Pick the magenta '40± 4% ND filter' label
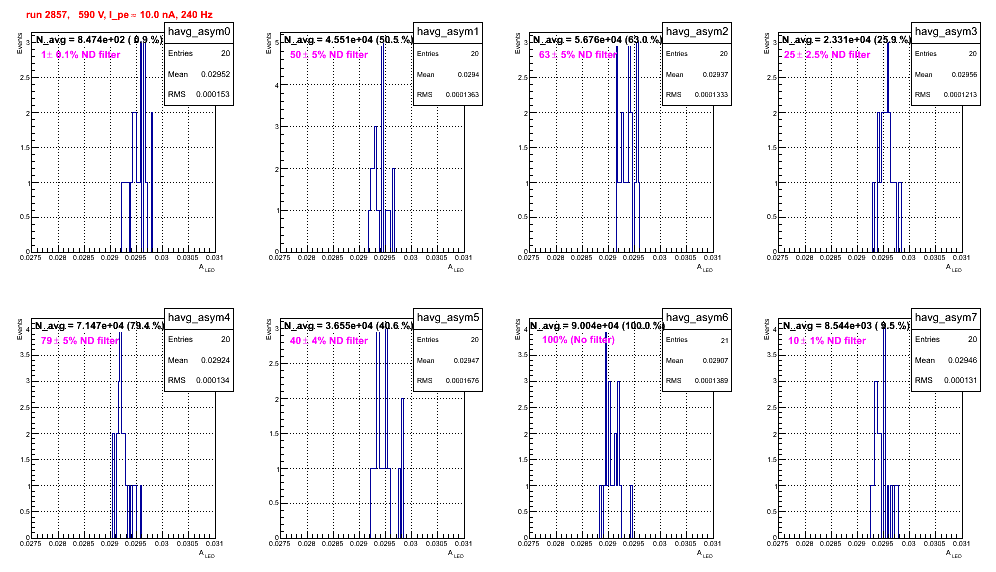Screen dimensions: 996x572 329,341
